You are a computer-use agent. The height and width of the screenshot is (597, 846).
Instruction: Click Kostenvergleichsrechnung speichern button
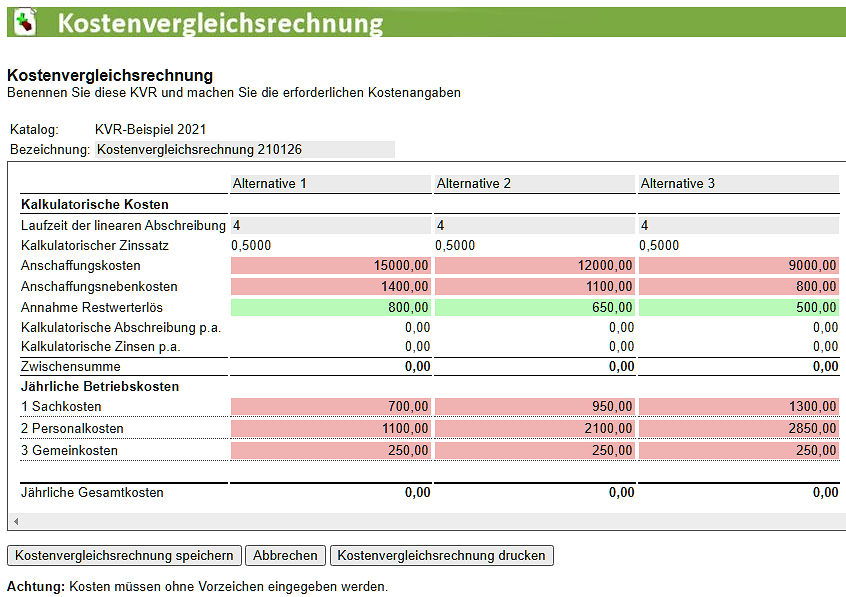click(124, 555)
